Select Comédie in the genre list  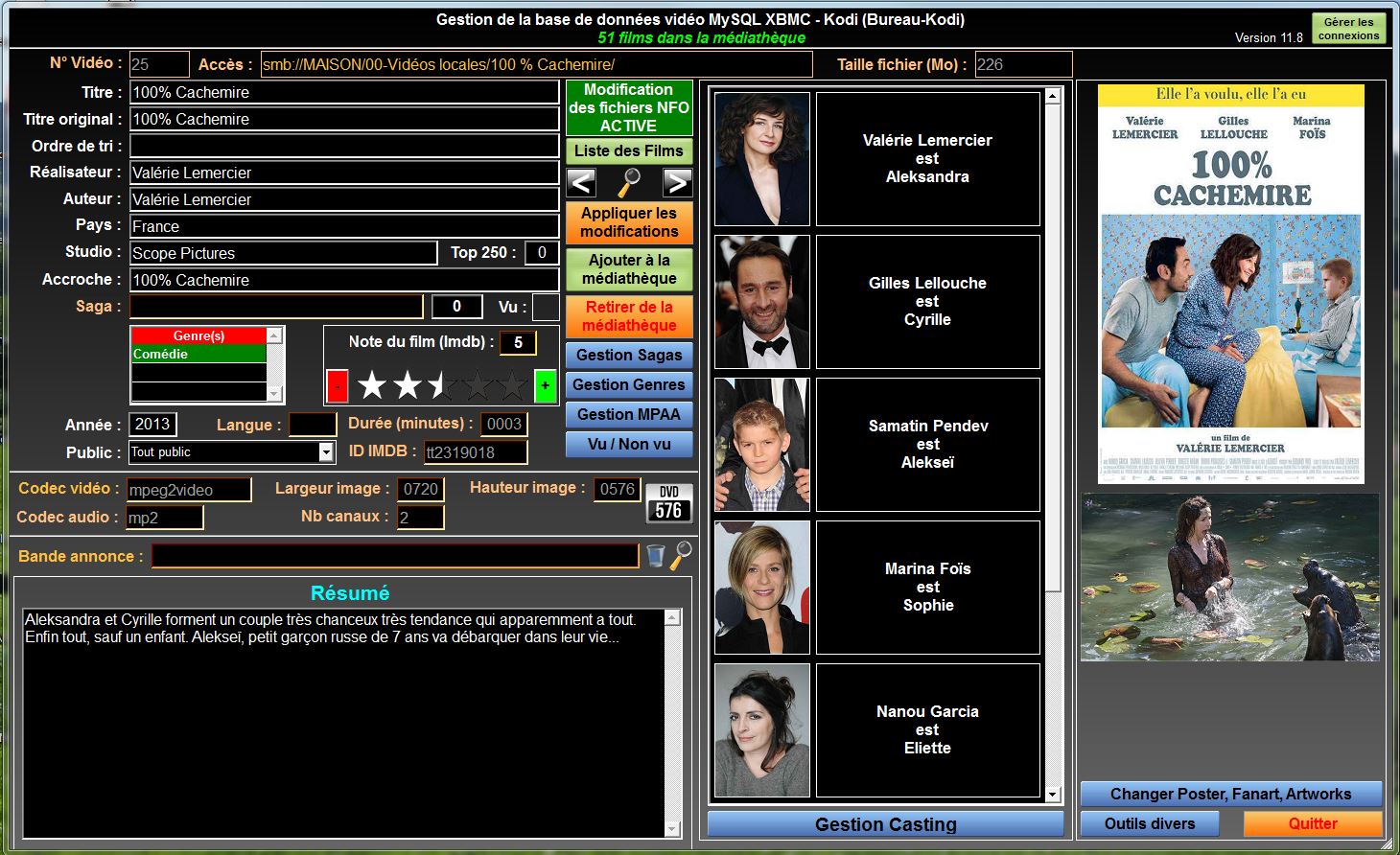click(x=198, y=354)
